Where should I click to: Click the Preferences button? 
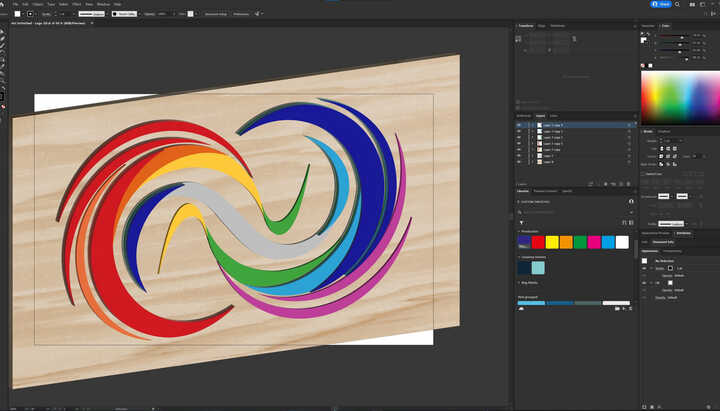click(241, 14)
